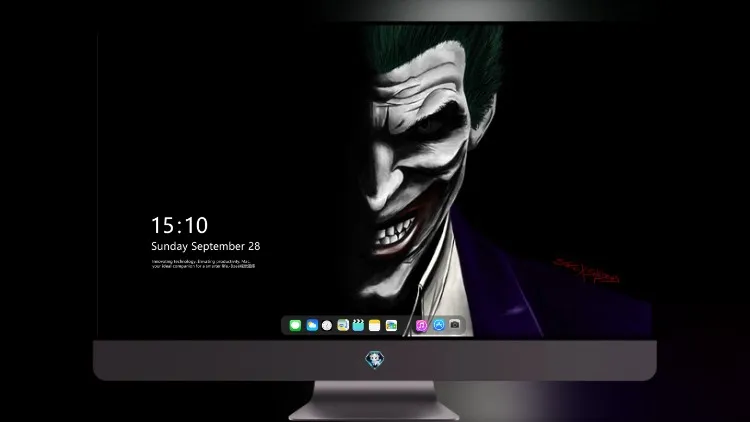Click the 15:10 clock on the desktop

tap(180, 225)
